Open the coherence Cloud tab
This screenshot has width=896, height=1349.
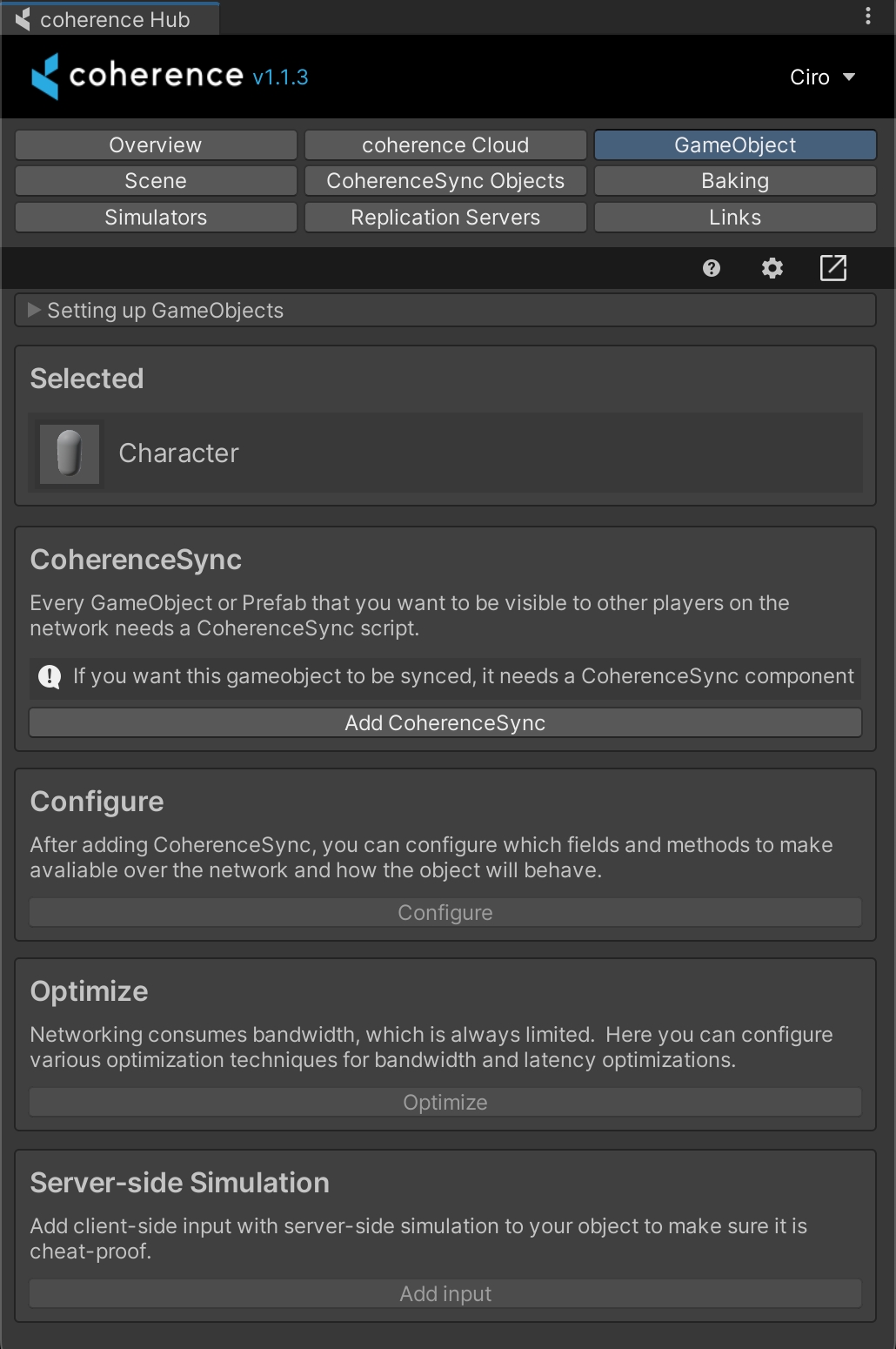tap(445, 145)
